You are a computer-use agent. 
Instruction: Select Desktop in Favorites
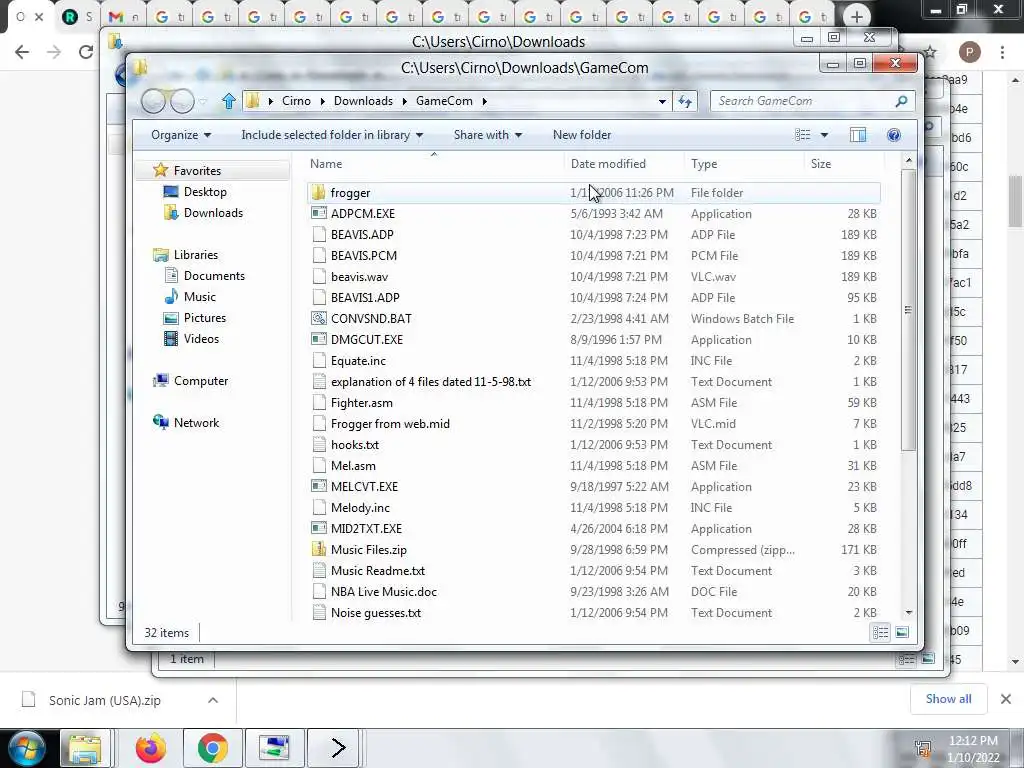pyautogui.click(x=205, y=192)
